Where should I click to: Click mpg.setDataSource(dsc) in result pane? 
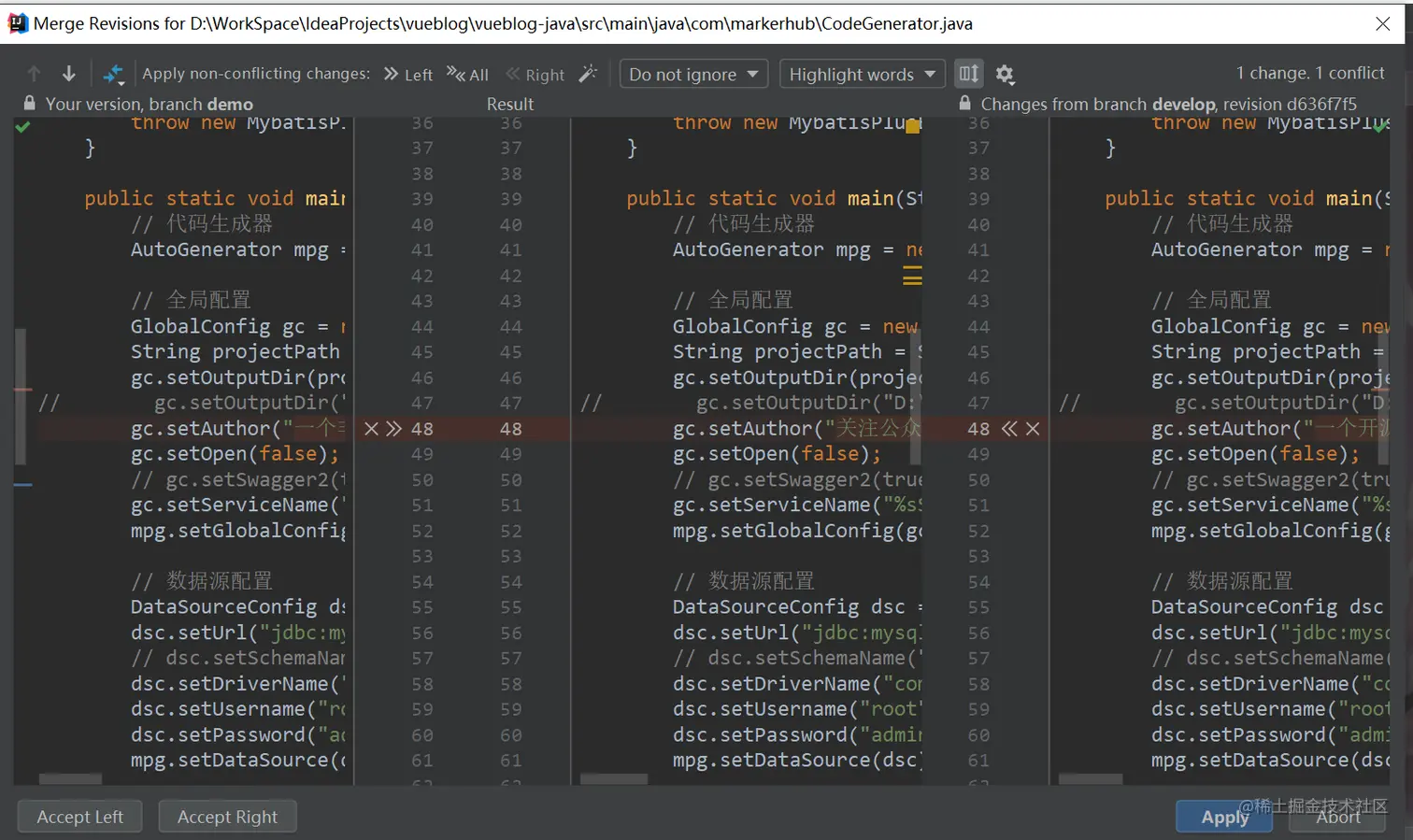797,761
